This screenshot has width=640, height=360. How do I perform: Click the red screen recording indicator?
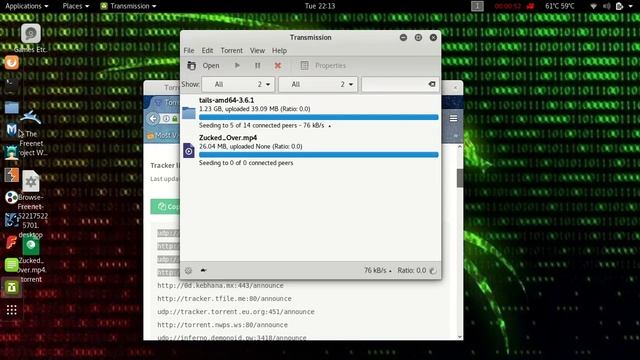[530, 6]
